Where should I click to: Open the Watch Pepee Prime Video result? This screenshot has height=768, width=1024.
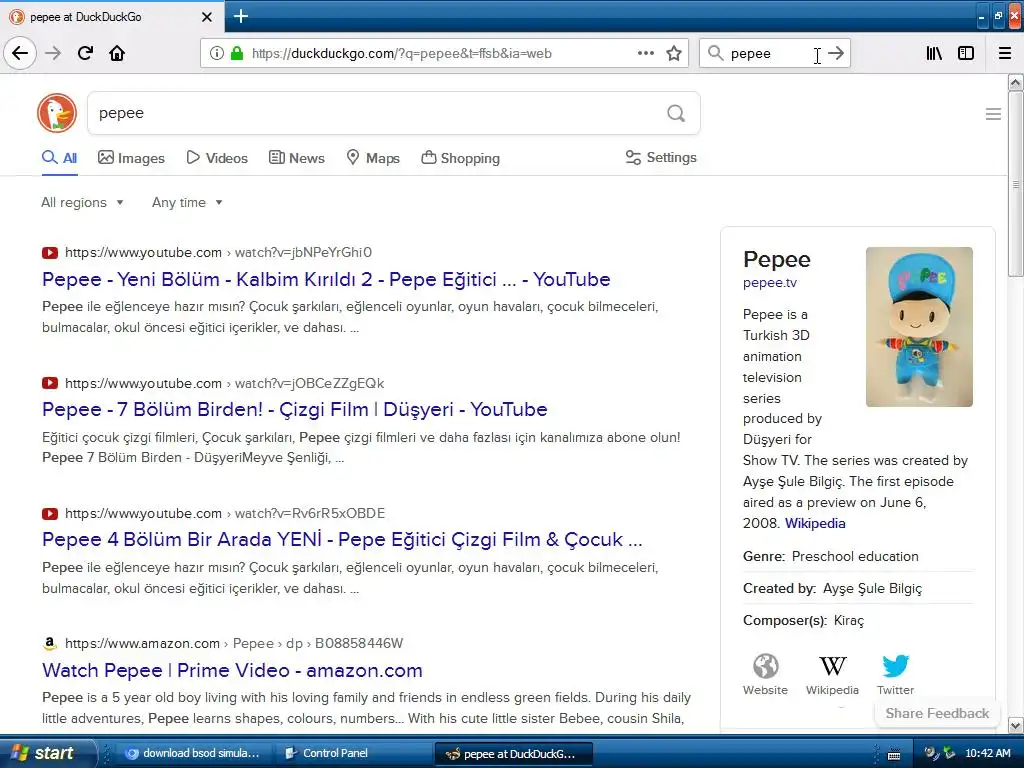pos(232,670)
